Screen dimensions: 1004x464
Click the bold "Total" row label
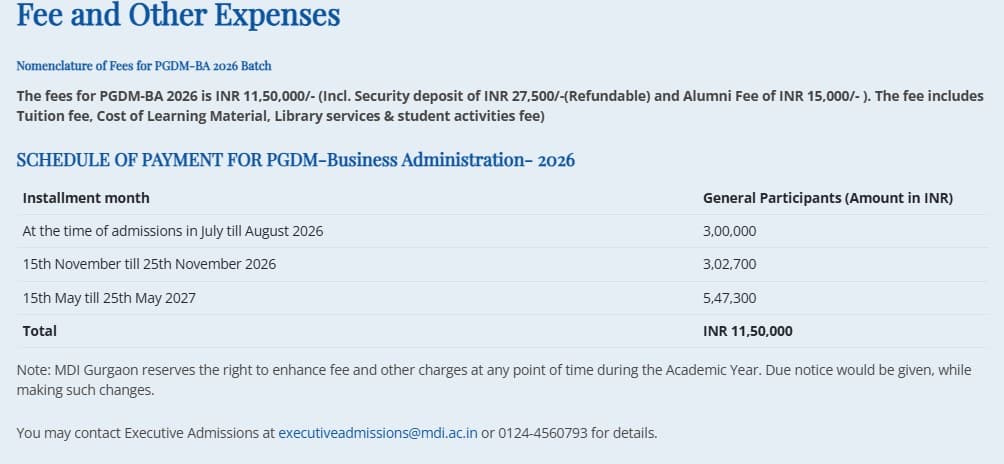(x=40, y=331)
